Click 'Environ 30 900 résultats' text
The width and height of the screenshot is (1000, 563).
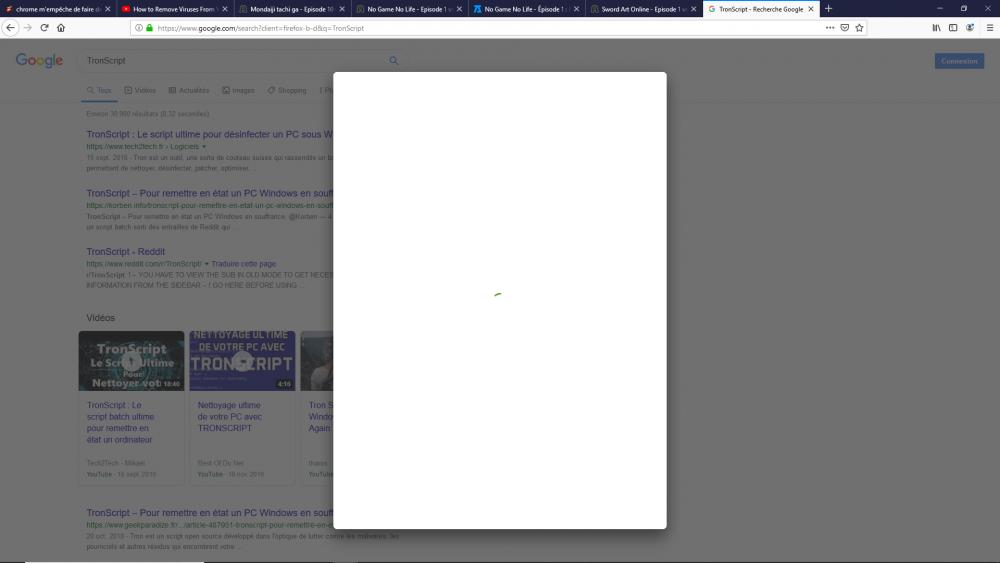[x=148, y=114]
